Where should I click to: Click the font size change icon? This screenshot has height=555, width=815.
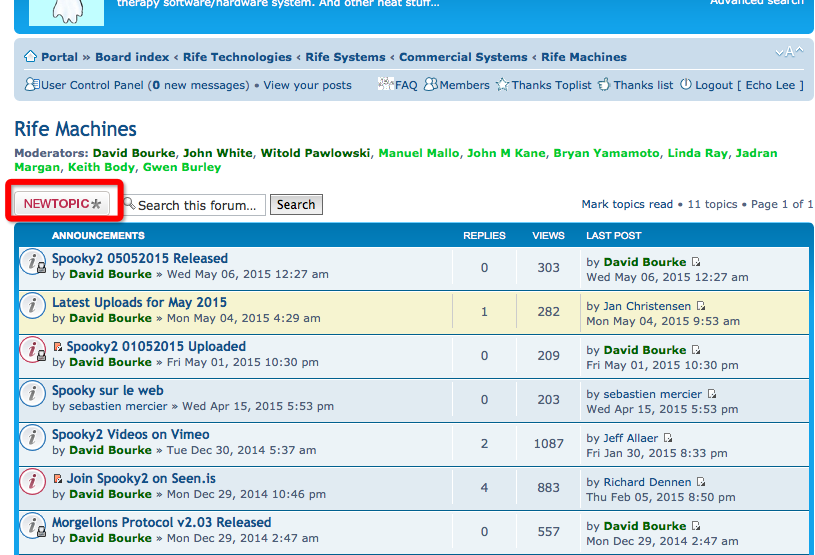(x=789, y=51)
